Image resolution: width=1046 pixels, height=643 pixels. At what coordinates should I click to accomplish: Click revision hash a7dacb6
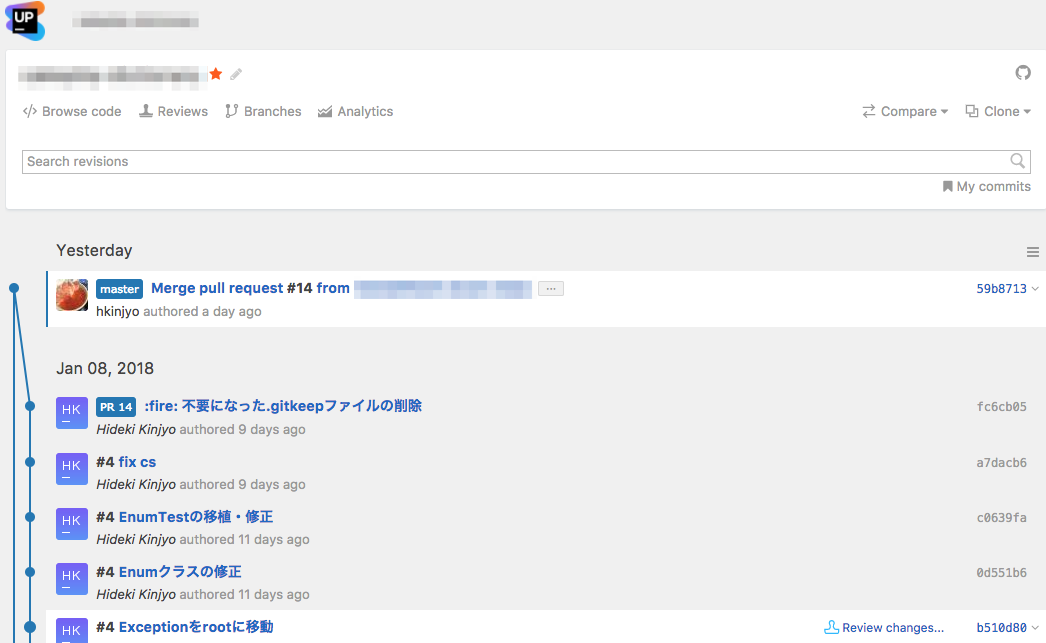coord(1001,463)
